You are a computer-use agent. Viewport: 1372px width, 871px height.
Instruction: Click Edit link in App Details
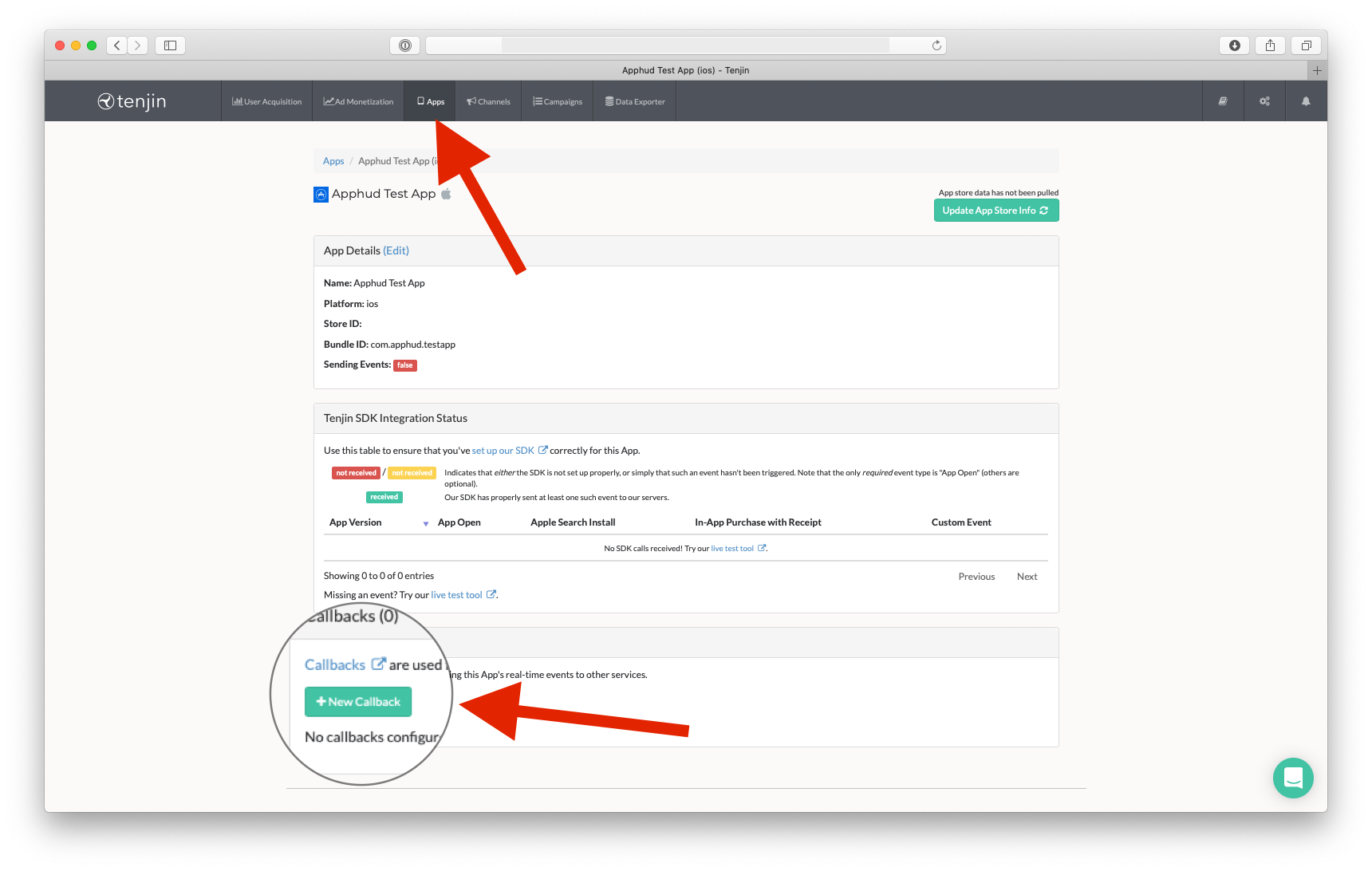coord(396,250)
